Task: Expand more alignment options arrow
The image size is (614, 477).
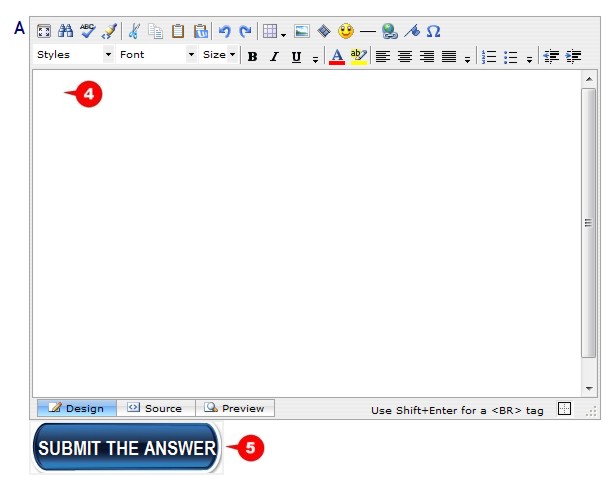Action: click(467, 60)
